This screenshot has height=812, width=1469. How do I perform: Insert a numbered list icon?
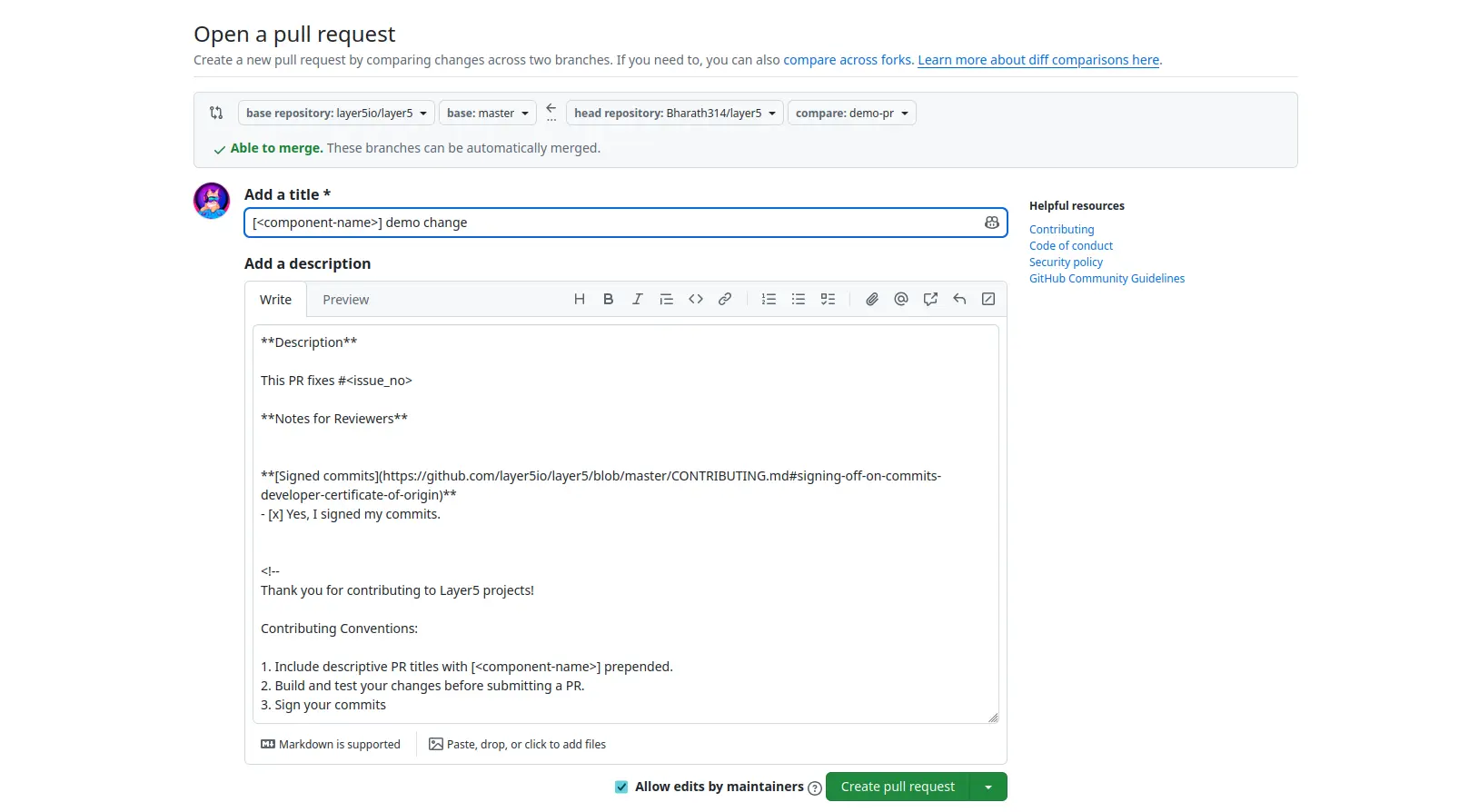click(x=769, y=299)
